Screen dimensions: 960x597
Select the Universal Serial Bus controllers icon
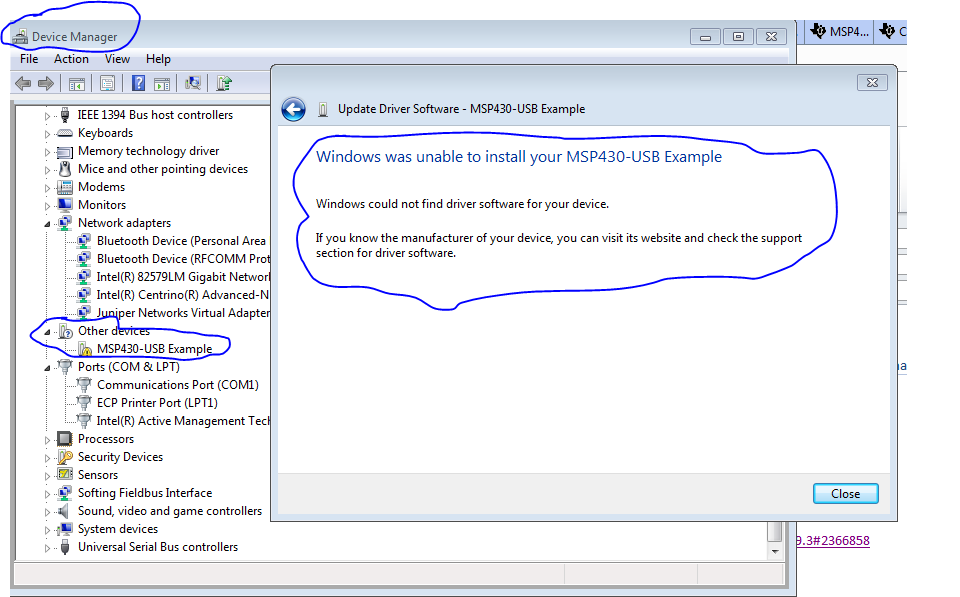[x=65, y=547]
